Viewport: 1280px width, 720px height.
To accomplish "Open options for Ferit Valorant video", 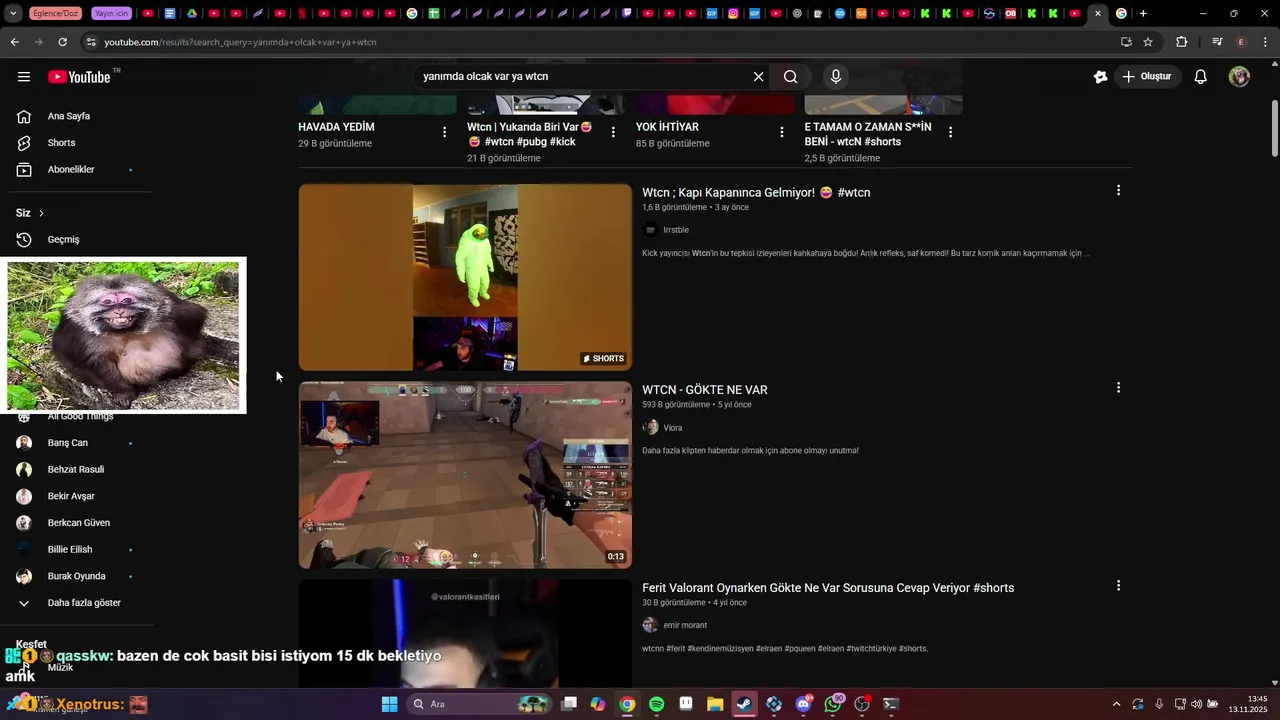I will tap(1118, 586).
